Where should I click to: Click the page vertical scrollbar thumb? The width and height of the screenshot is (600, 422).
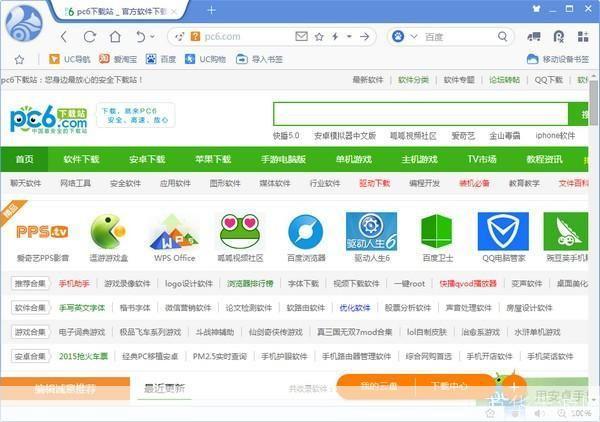pyautogui.click(x=593, y=103)
